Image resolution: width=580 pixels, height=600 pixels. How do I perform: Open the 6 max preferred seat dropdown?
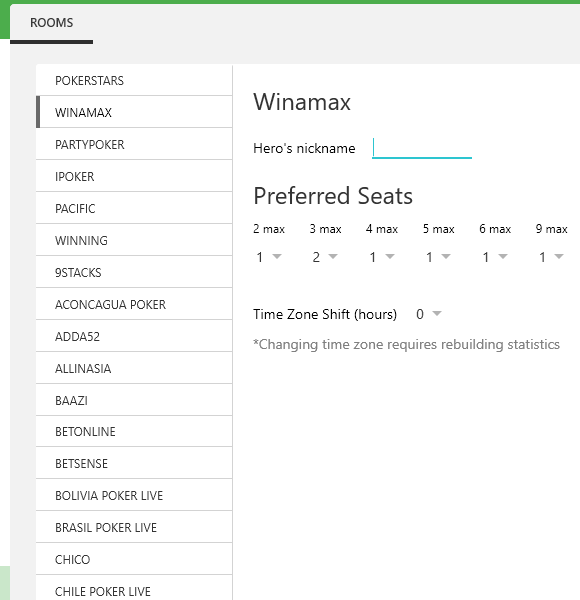[494, 257]
